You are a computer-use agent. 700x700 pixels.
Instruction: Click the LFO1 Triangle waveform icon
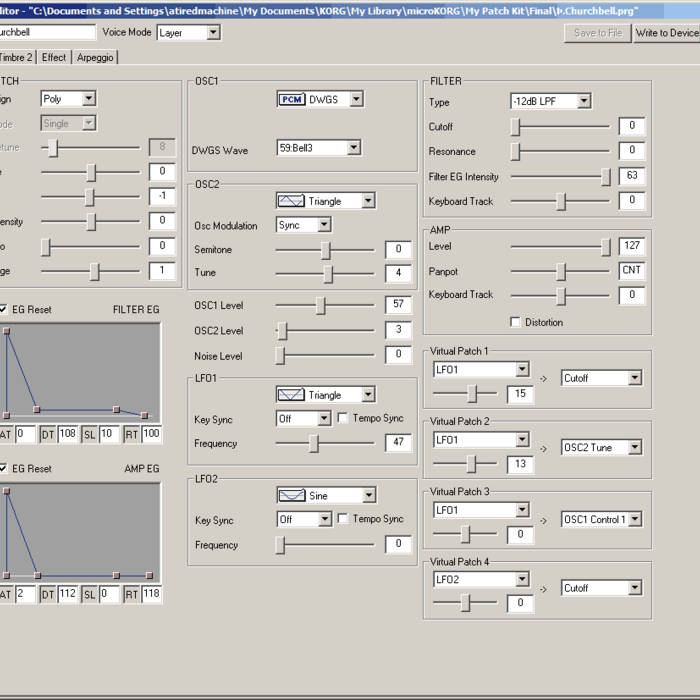point(291,395)
